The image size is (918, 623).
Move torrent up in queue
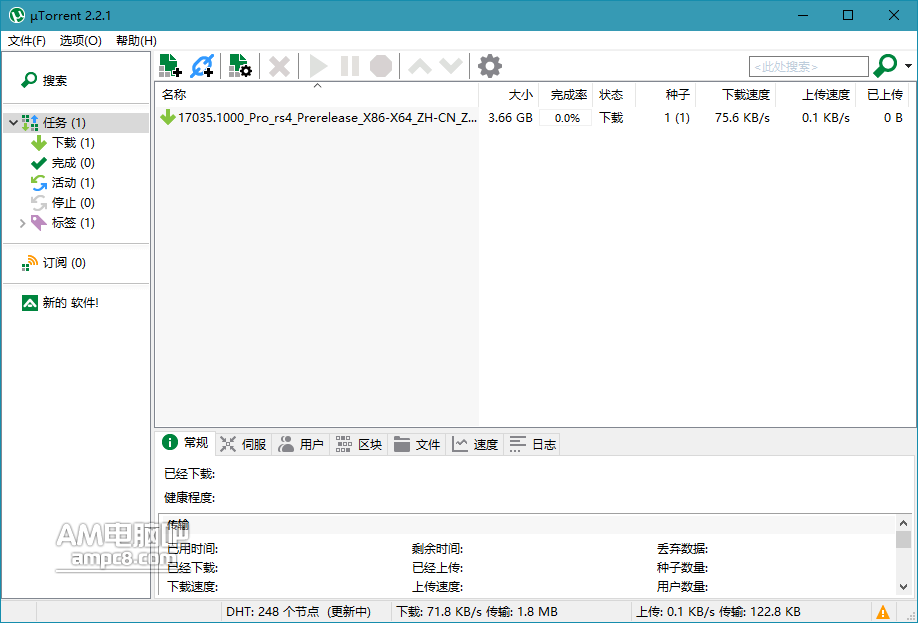pos(420,66)
